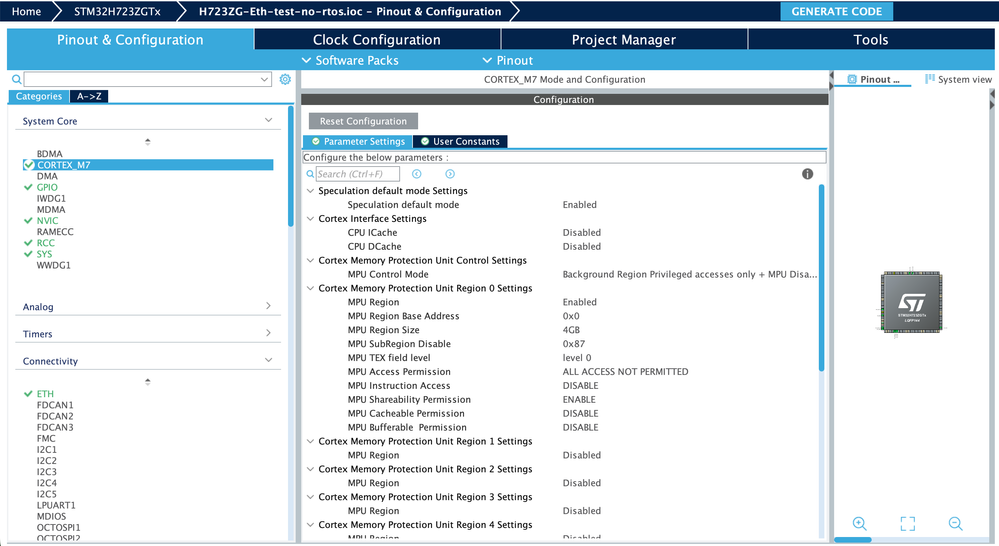This screenshot has height=546, width=999.
Task: Click the CPU ICache Disabled value
Action: 582,233
